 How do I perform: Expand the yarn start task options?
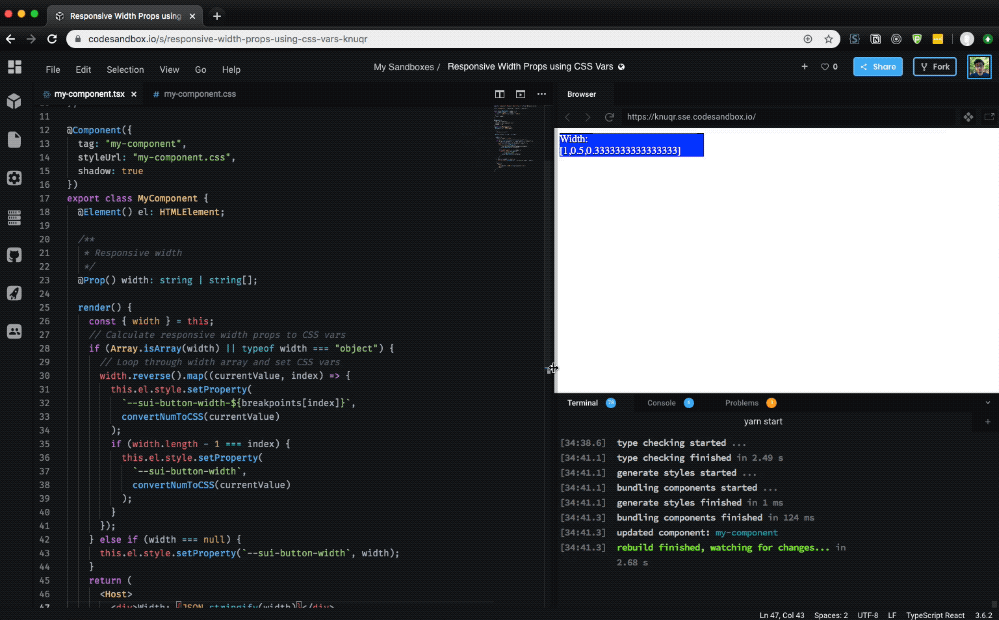990,421
